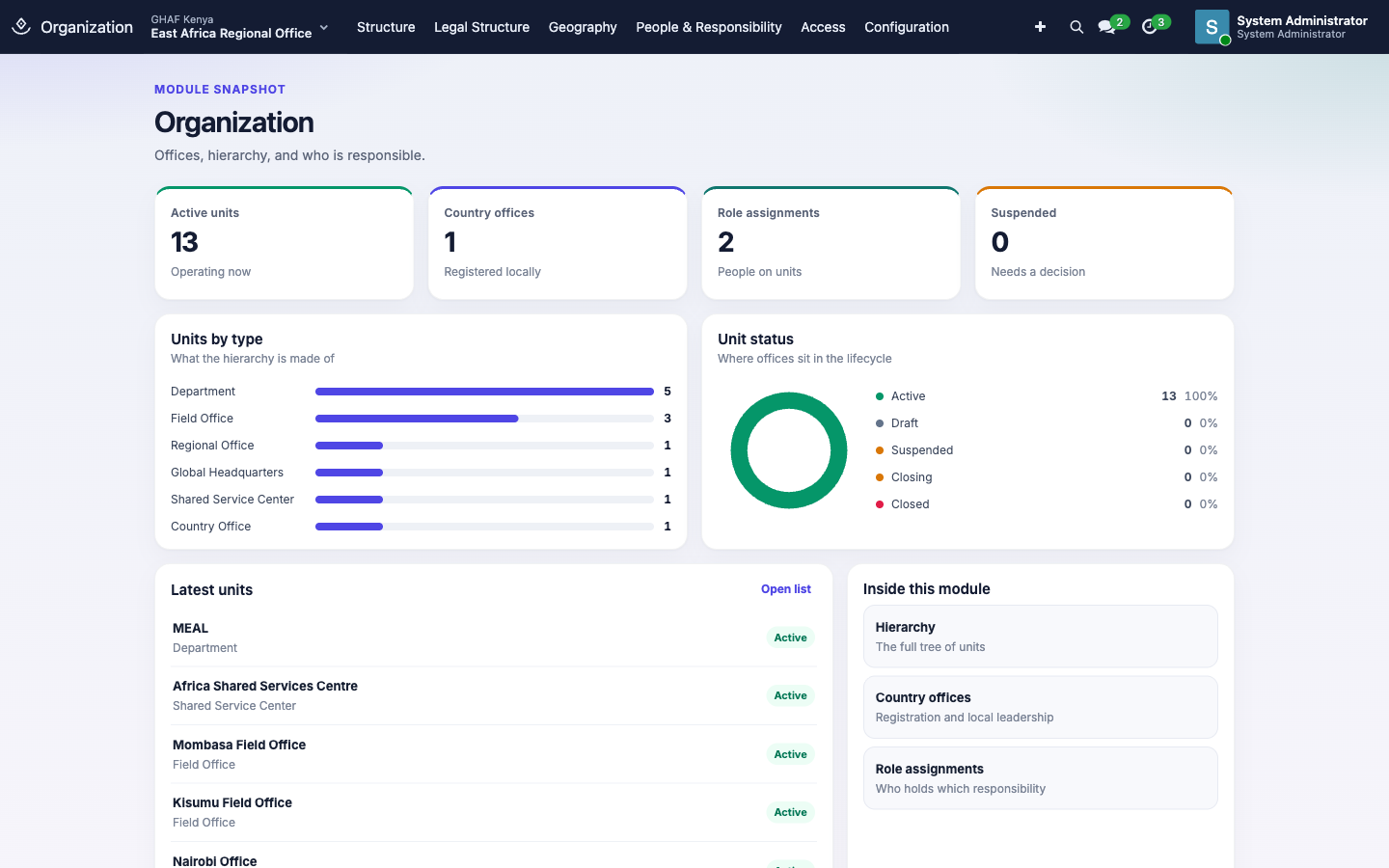Viewport: 1389px width, 868px height.
Task: Click the Role assignments stat card showing 2
Action: coord(831,243)
